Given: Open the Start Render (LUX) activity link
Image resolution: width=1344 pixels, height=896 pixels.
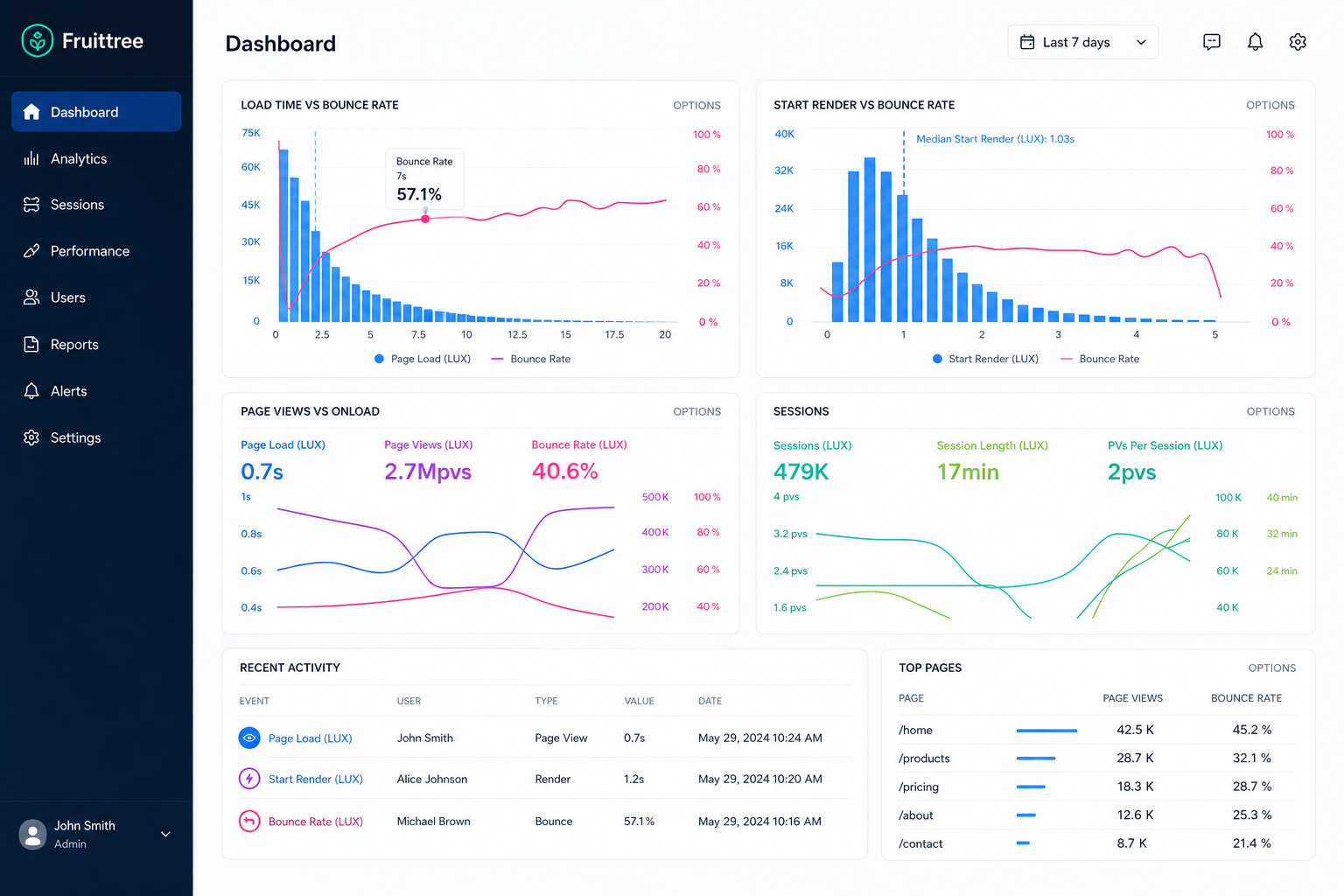Looking at the screenshot, I should coord(315,779).
